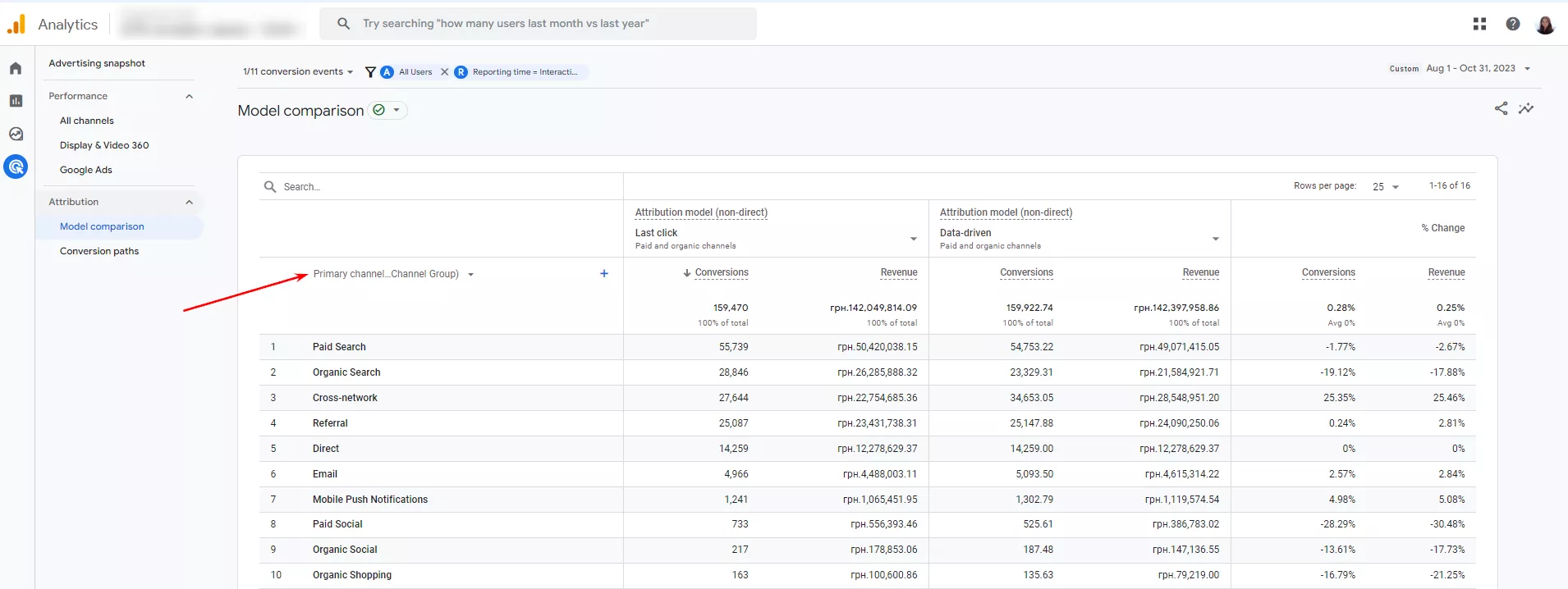Click the Cross-network row

tap(867, 398)
